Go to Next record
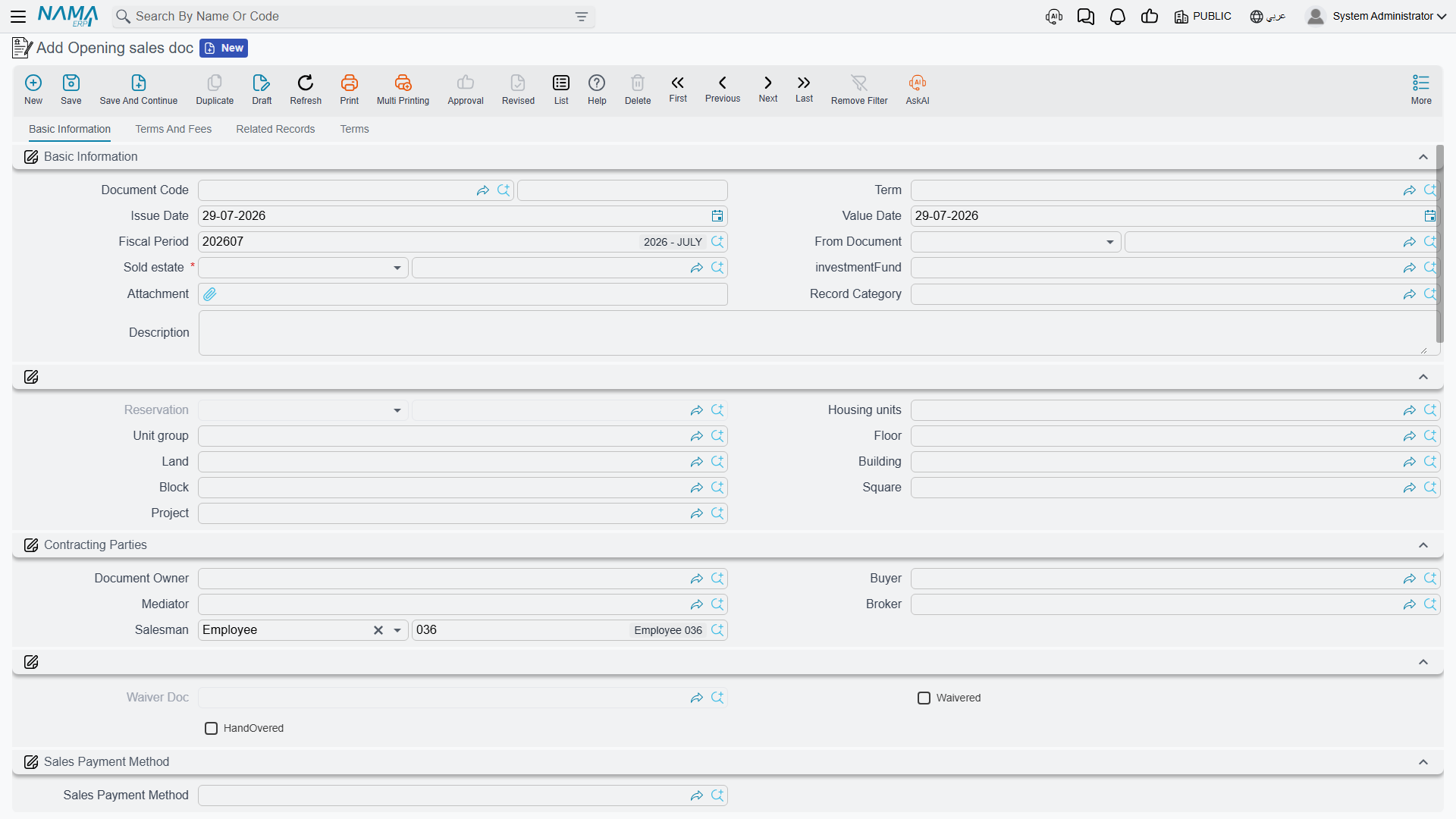The image size is (1456, 819). [x=768, y=88]
